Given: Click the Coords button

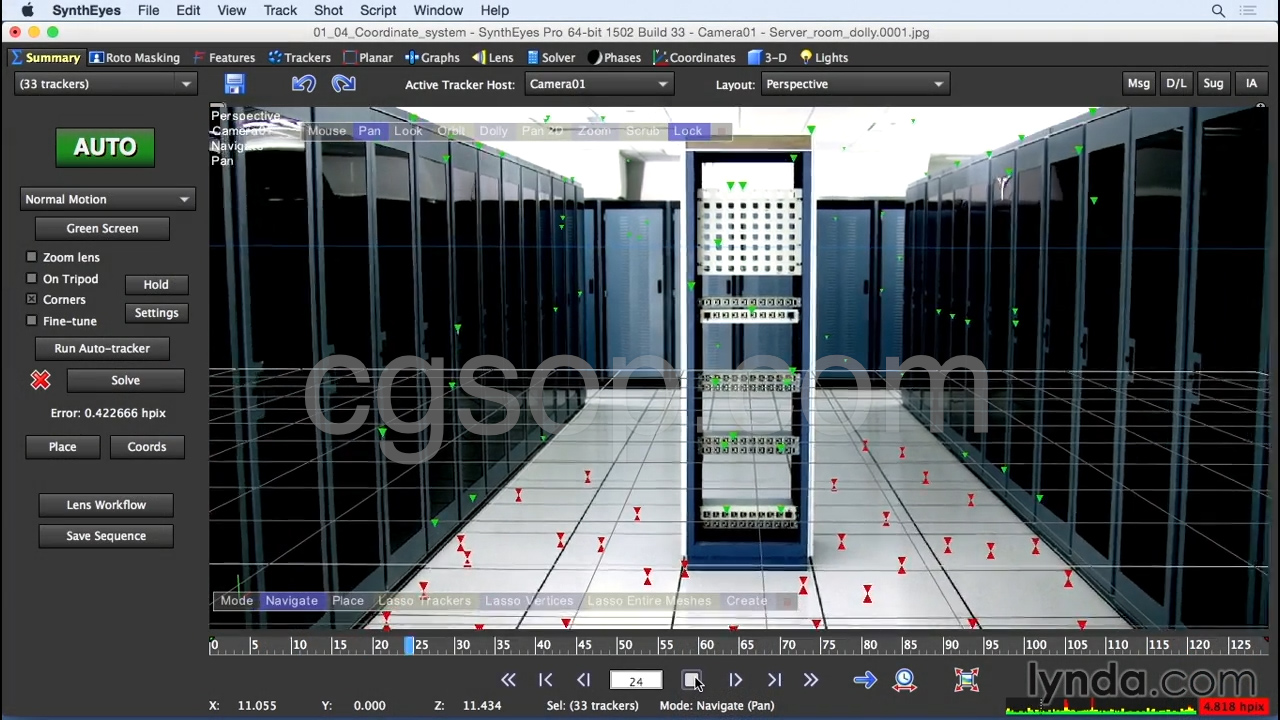Looking at the screenshot, I should coord(147,447).
